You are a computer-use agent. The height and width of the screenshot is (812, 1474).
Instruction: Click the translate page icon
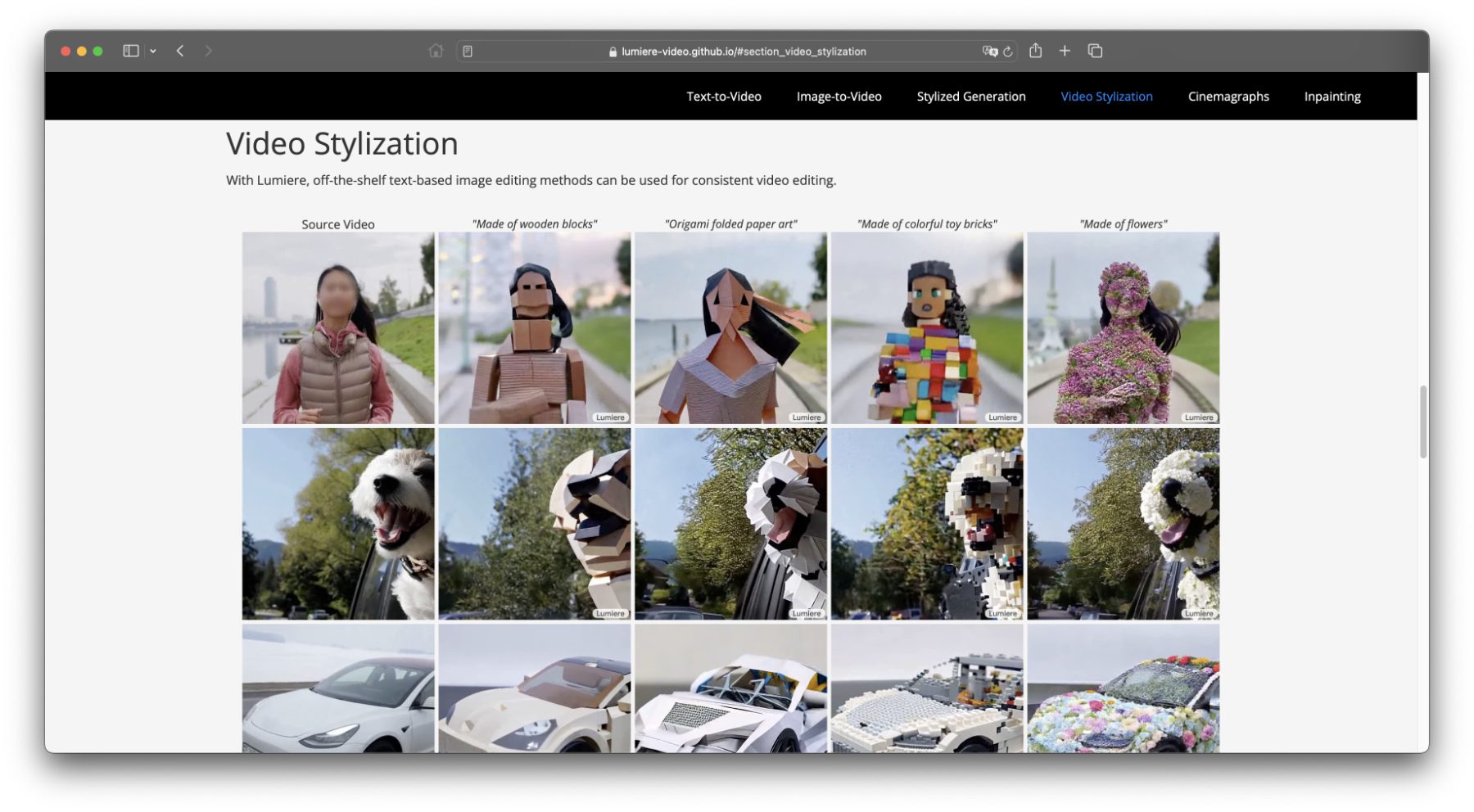pos(989,51)
